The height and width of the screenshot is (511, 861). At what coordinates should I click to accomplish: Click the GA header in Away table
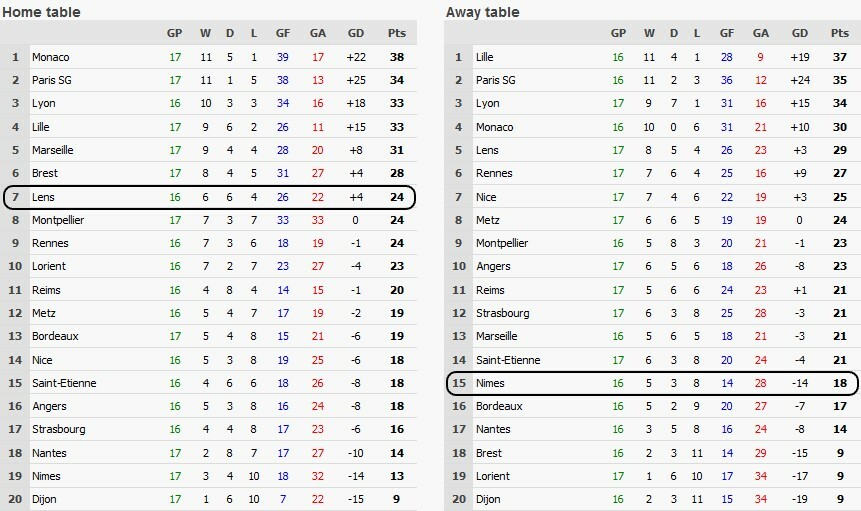pyautogui.click(x=762, y=33)
